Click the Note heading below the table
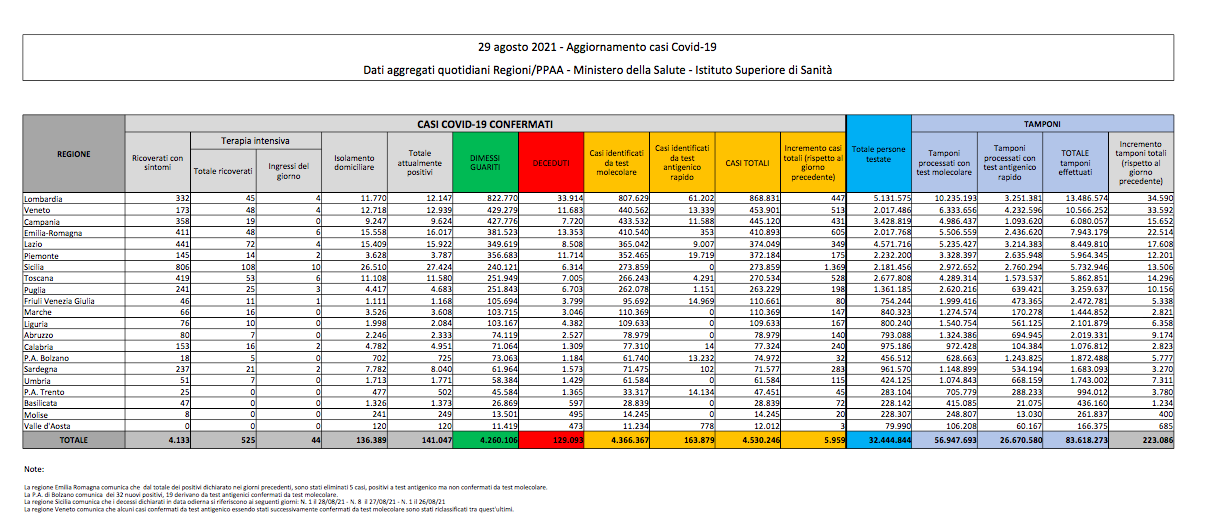 [34, 469]
